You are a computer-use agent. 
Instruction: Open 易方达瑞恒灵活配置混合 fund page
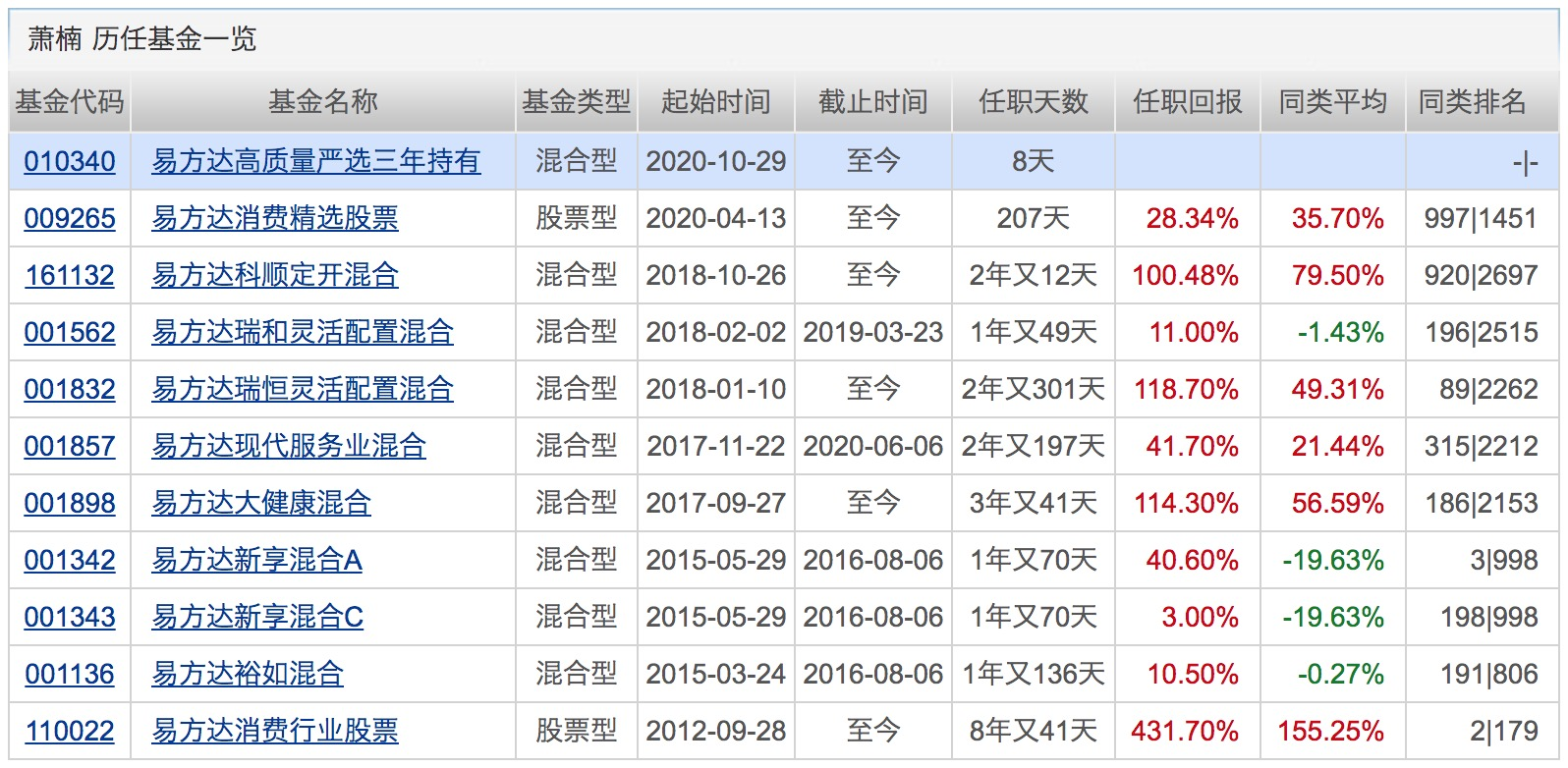click(x=303, y=389)
